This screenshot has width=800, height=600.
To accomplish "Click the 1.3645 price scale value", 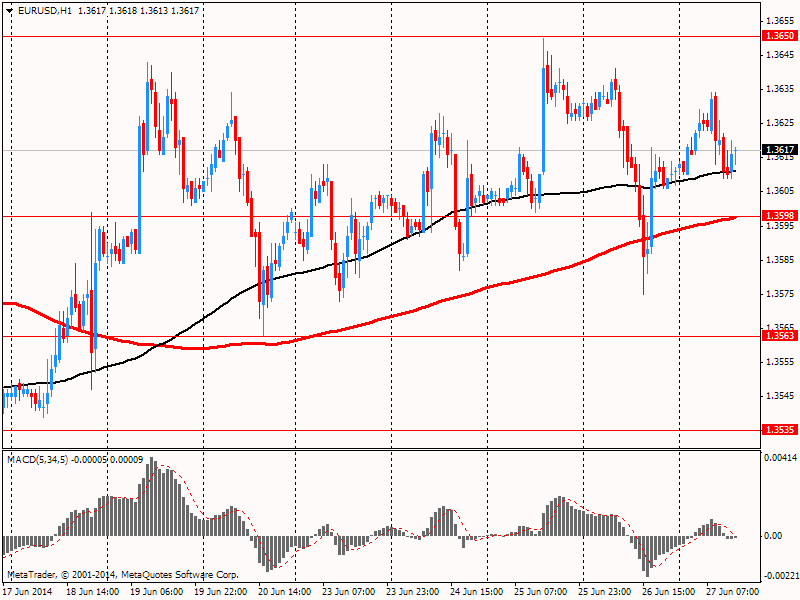I will click(780, 55).
